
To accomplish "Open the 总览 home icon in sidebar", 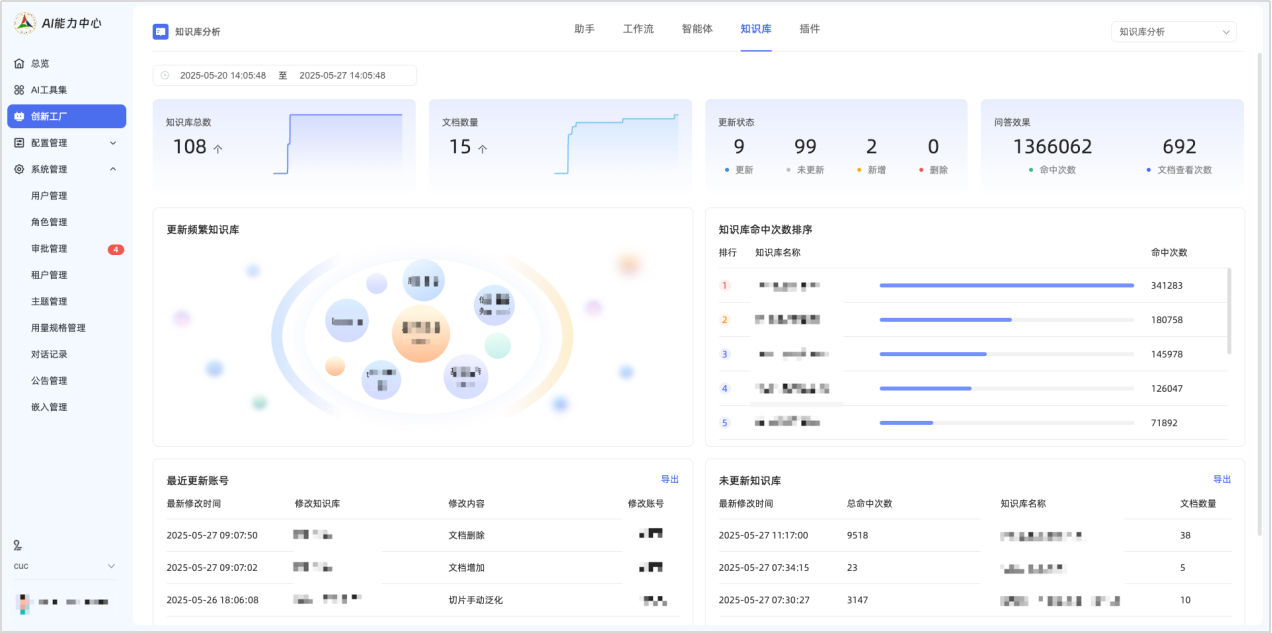I will (x=19, y=63).
